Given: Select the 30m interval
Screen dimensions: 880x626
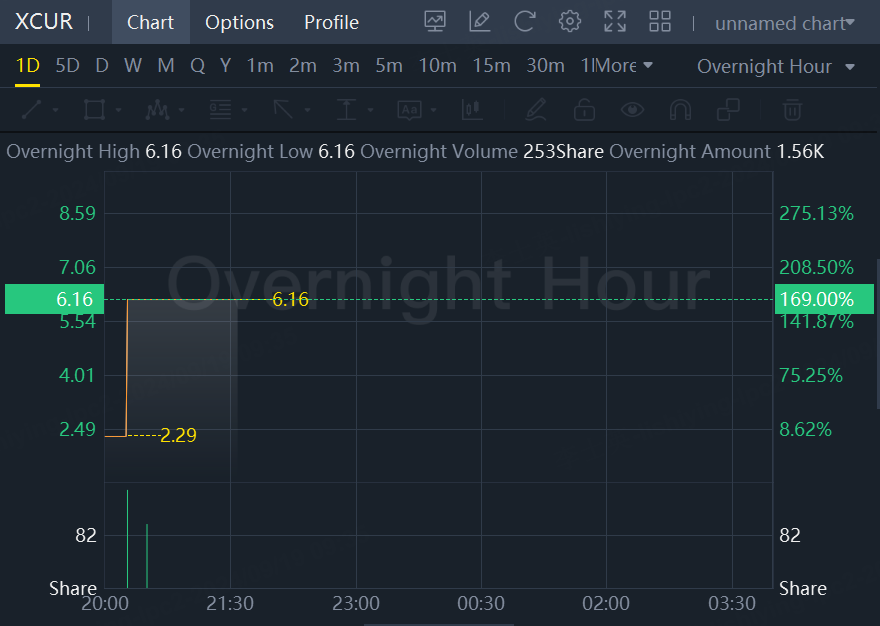Looking at the screenshot, I should point(545,66).
